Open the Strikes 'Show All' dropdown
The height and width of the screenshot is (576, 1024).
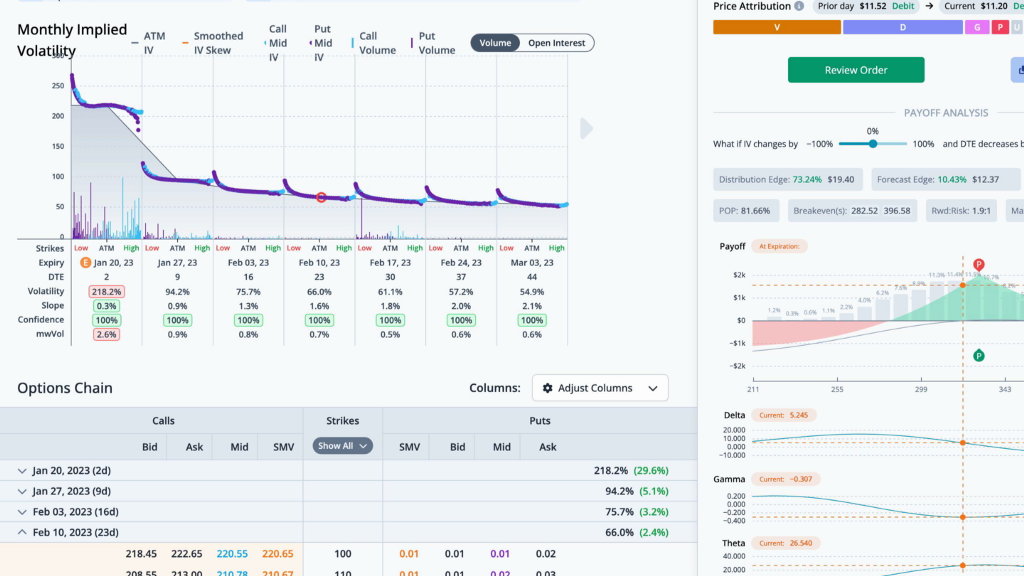tap(342, 446)
